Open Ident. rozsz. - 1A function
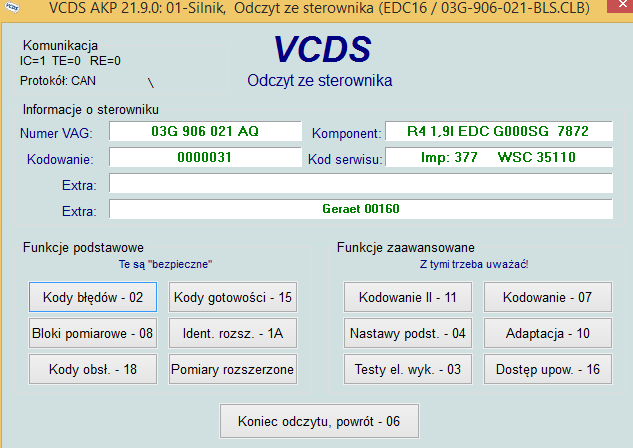Image resolution: width=633 pixels, height=448 pixels. [233, 333]
